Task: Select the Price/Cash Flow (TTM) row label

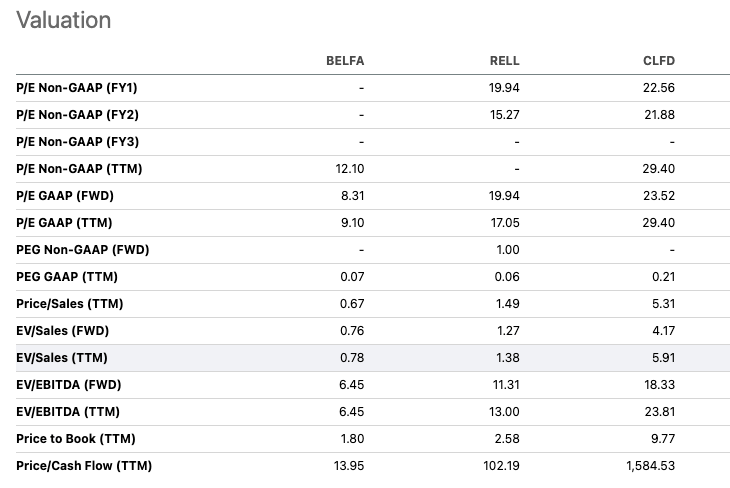Action: click(84, 466)
